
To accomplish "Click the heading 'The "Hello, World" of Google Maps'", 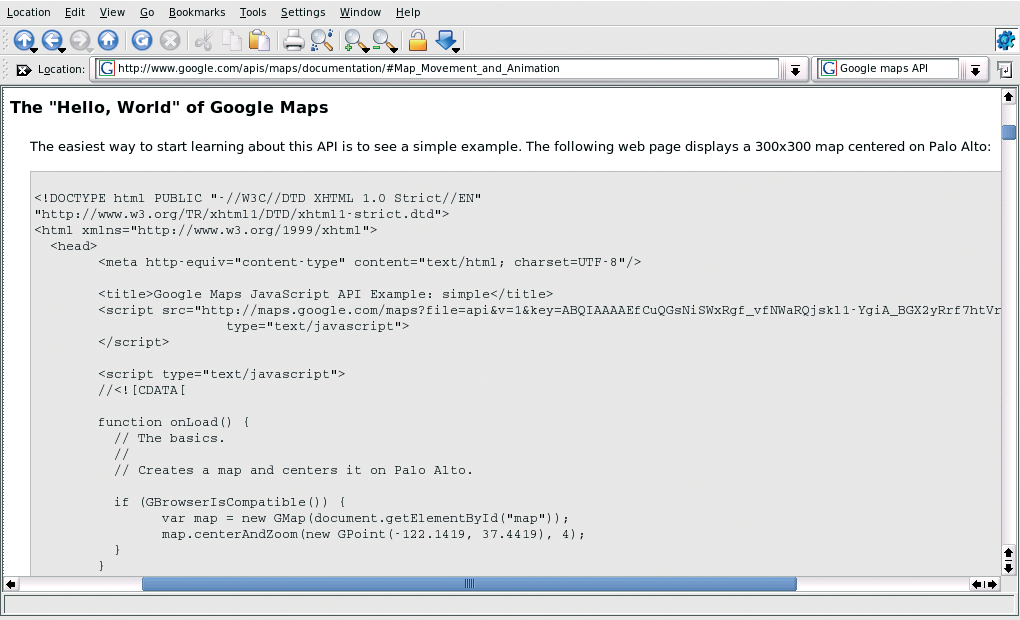I will 169,107.
